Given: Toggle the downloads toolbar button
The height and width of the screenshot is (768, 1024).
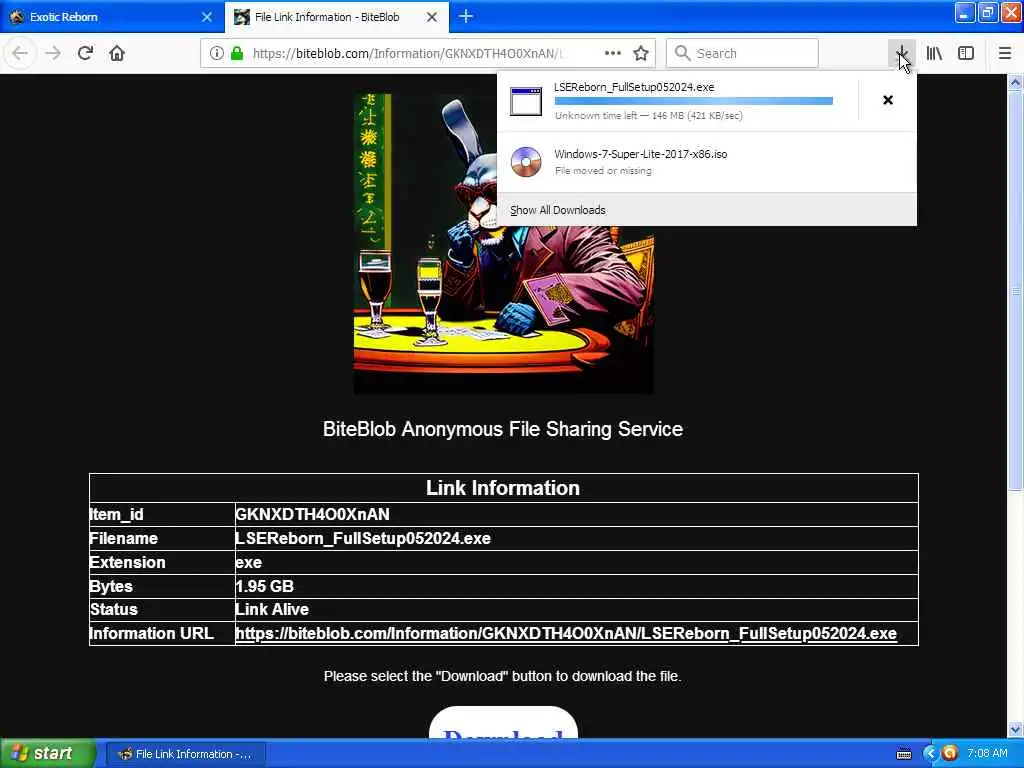Looking at the screenshot, I should (x=901, y=54).
